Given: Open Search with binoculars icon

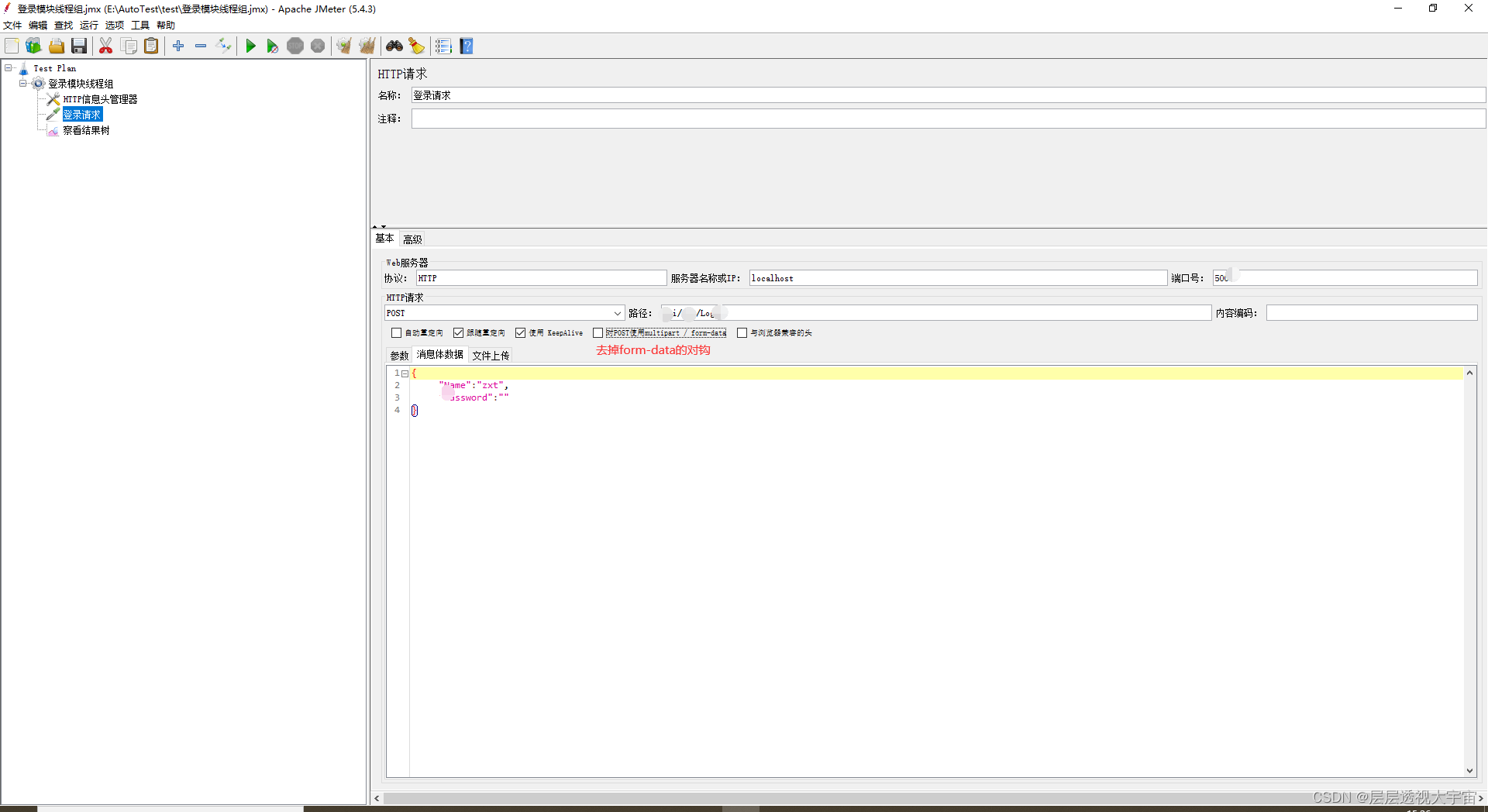Looking at the screenshot, I should click(394, 46).
